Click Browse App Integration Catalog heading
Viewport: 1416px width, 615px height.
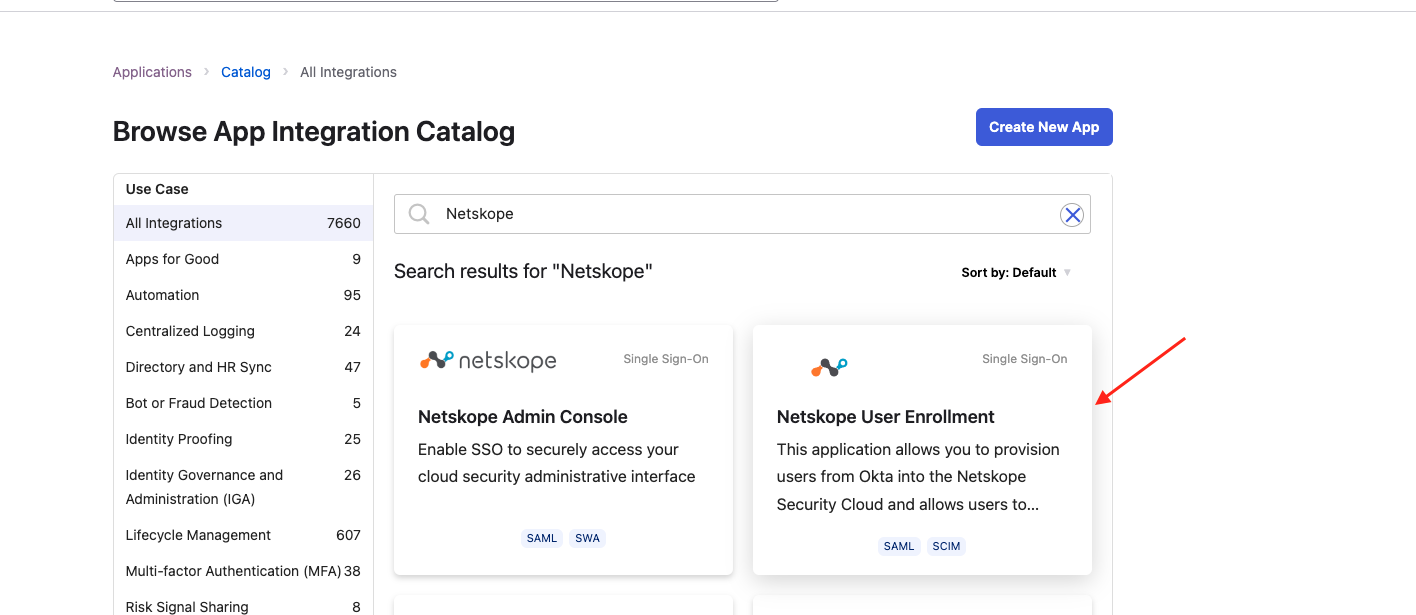click(x=314, y=131)
